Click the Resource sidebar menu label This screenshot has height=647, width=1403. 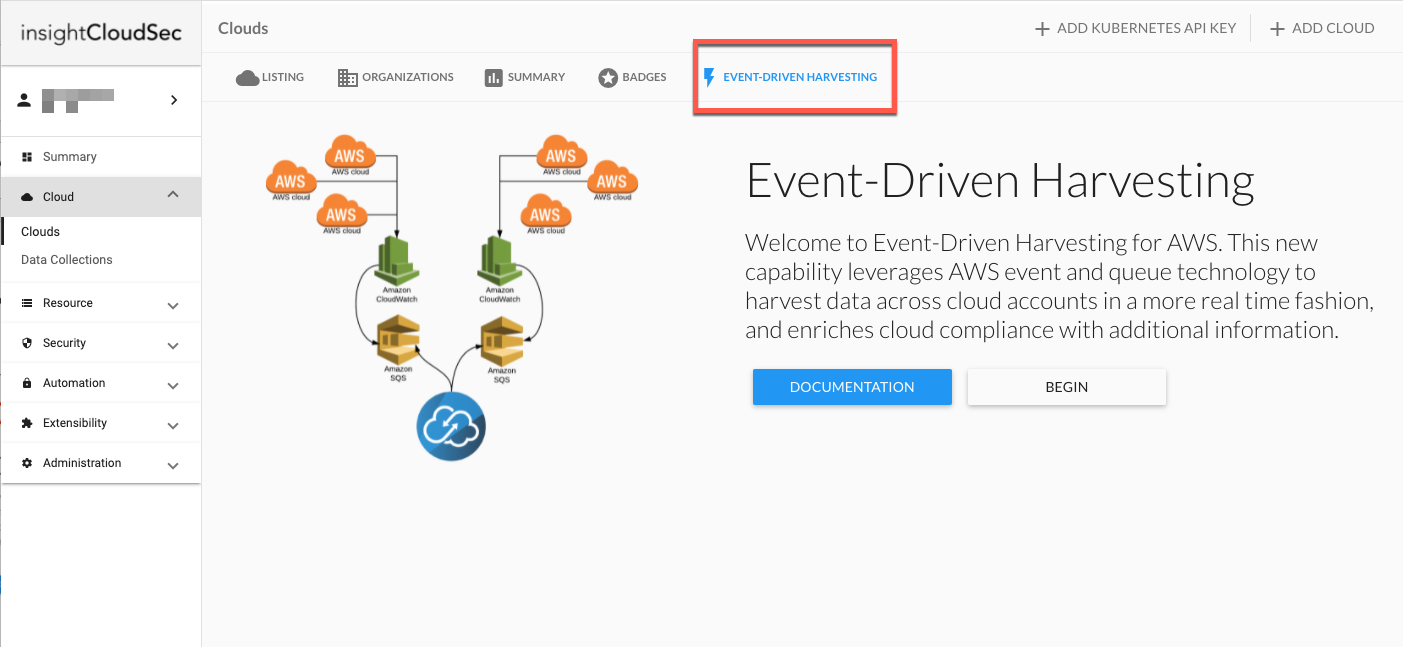[68, 303]
